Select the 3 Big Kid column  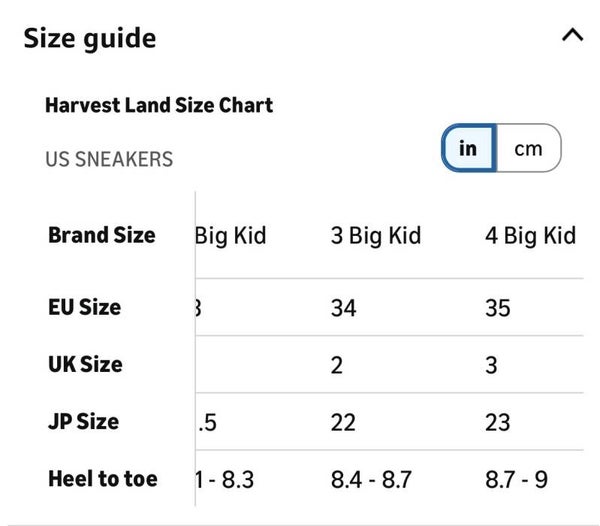[376, 236]
